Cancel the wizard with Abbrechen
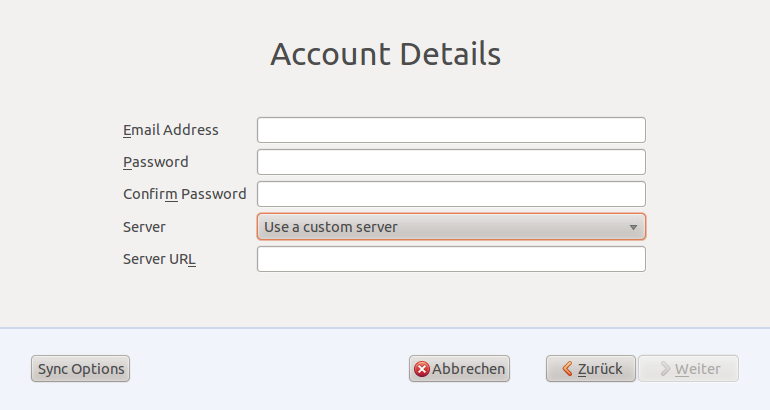The image size is (770, 410). pos(459,369)
